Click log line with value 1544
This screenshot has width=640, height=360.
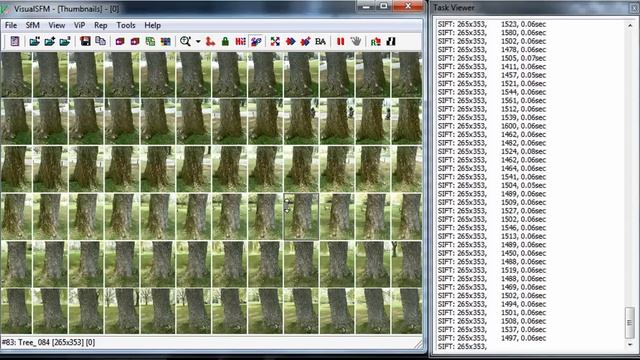click(491, 92)
